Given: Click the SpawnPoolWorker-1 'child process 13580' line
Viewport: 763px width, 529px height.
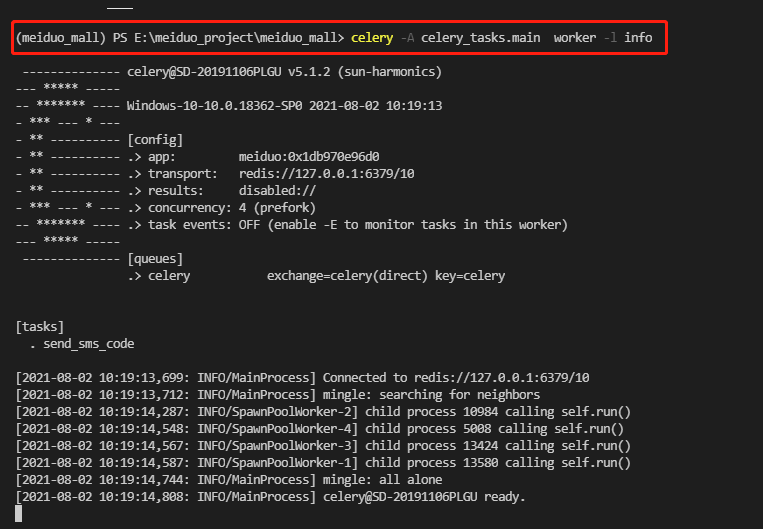Looking at the screenshot, I should (x=323, y=463).
